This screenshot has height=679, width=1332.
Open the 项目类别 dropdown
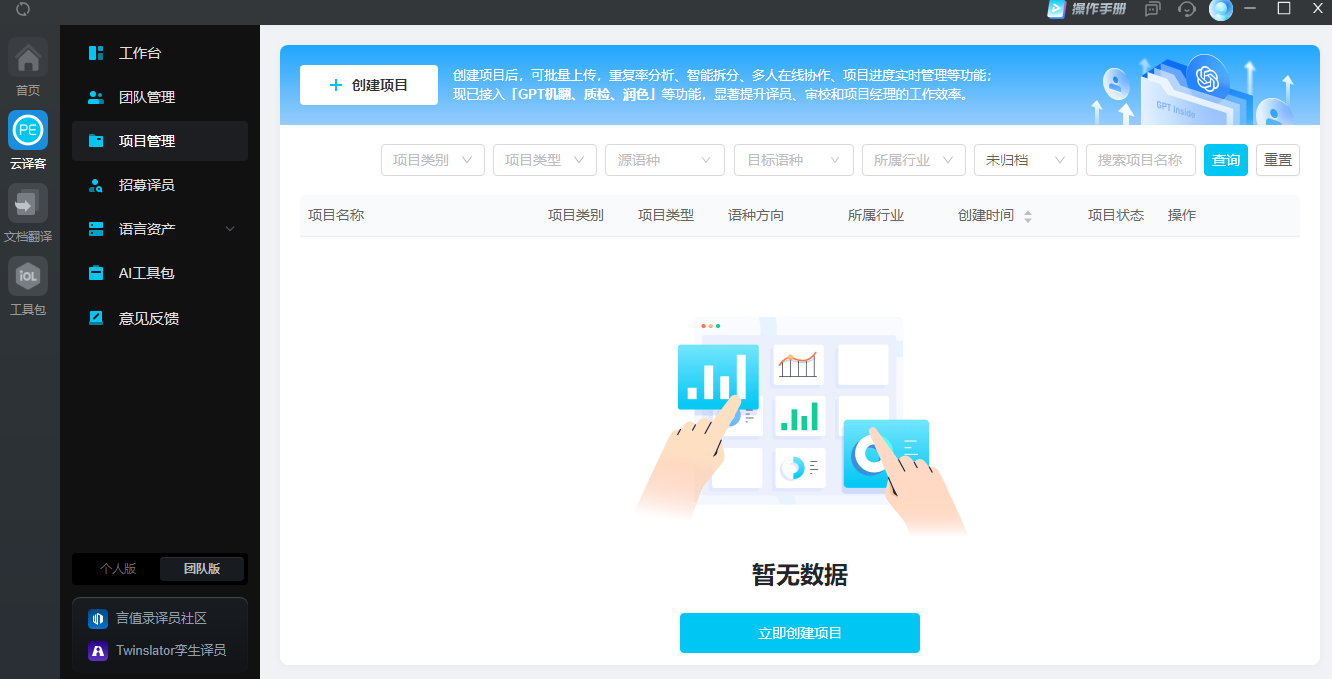pos(432,160)
